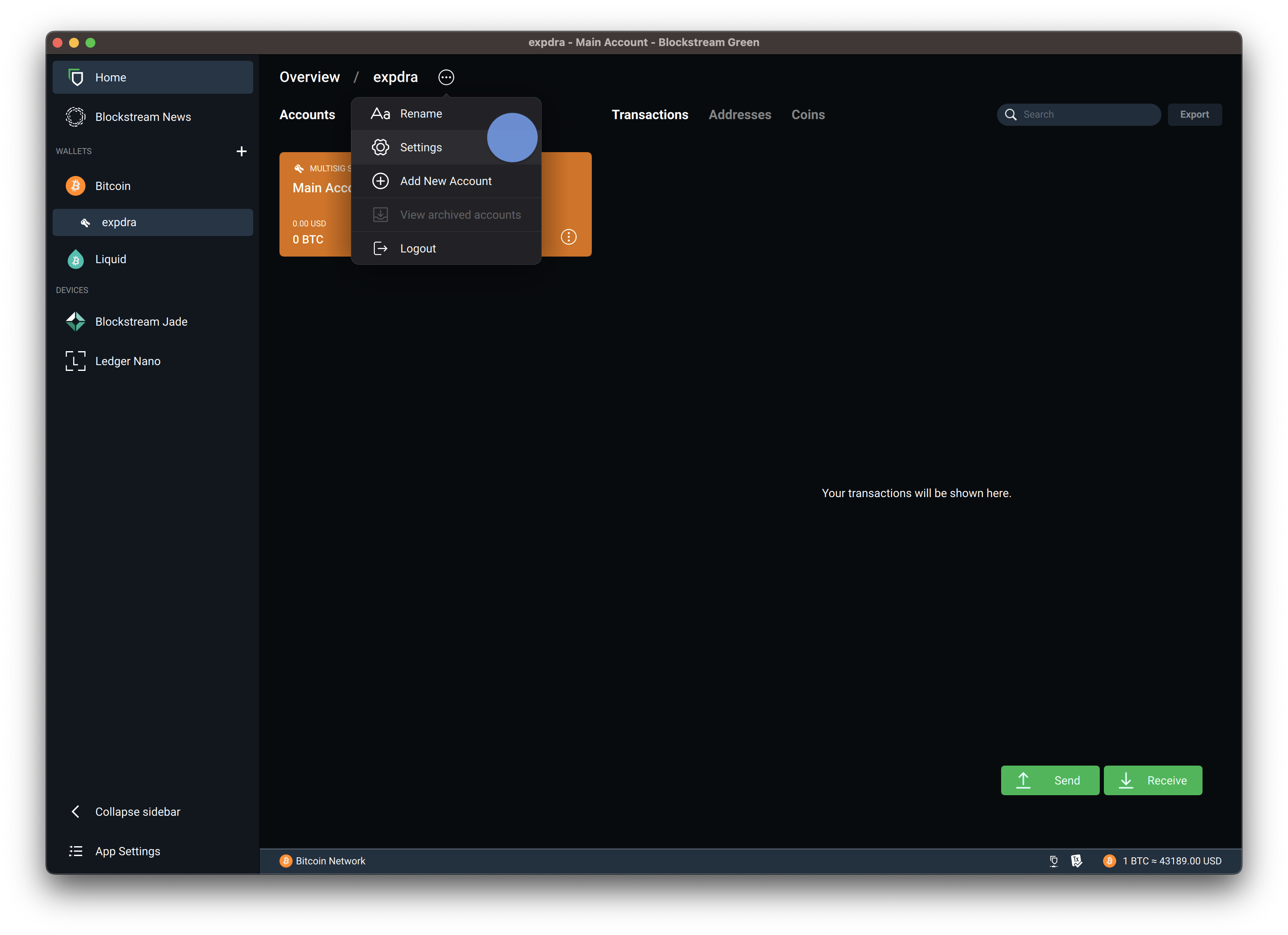This screenshot has width=1288, height=935.
Task: Click the Rename Aa icon in menu
Action: coord(380,113)
